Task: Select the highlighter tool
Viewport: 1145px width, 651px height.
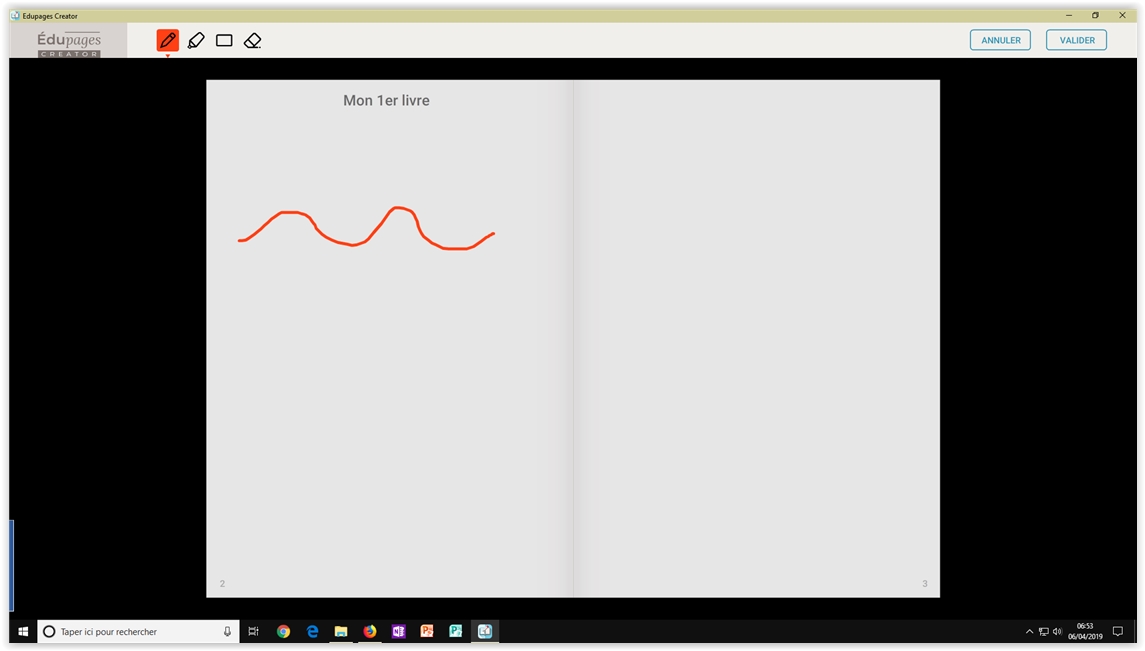Action: point(196,40)
